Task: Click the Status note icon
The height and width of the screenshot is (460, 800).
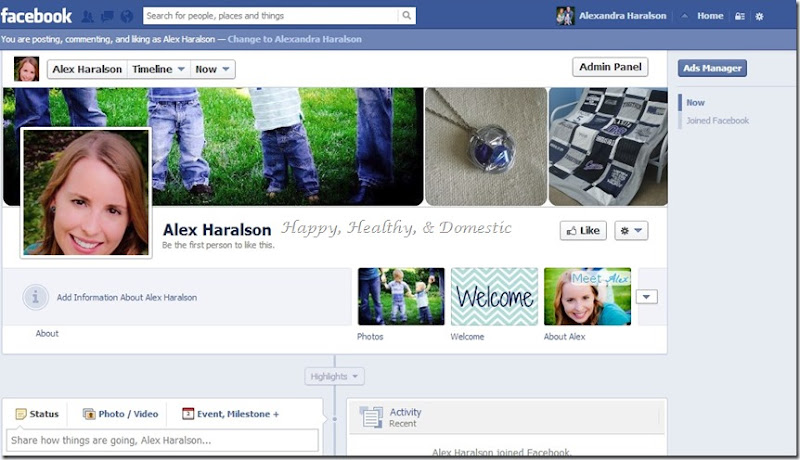Action: coord(21,414)
